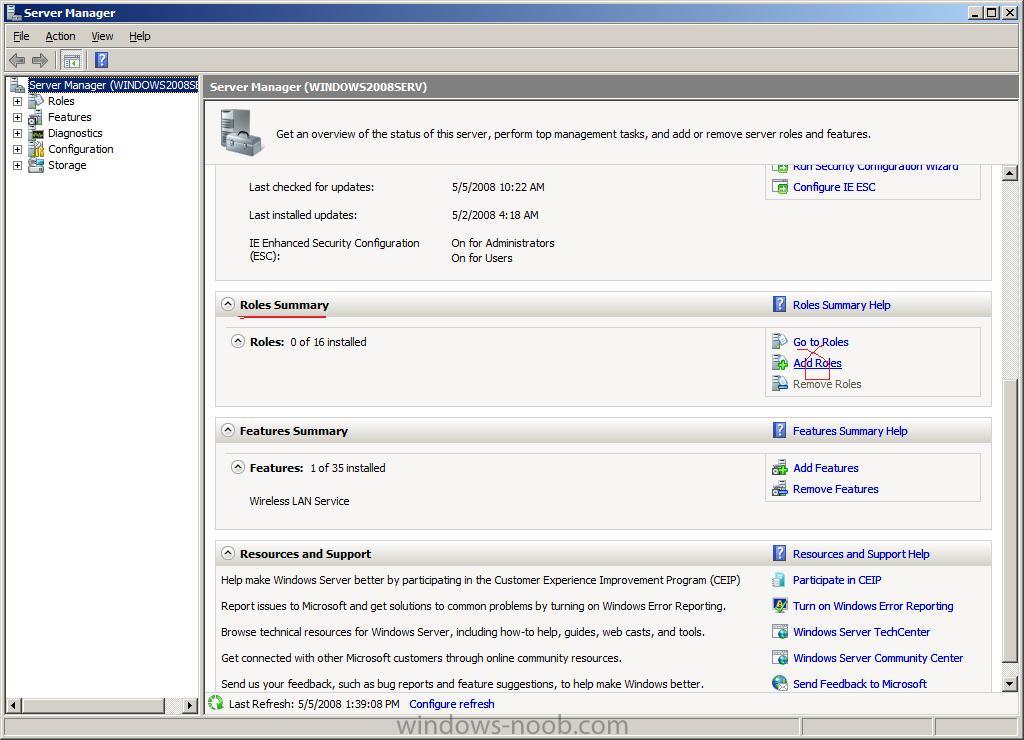Click the Windows Error Reporting icon
The image size is (1024, 740).
pos(780,605)
